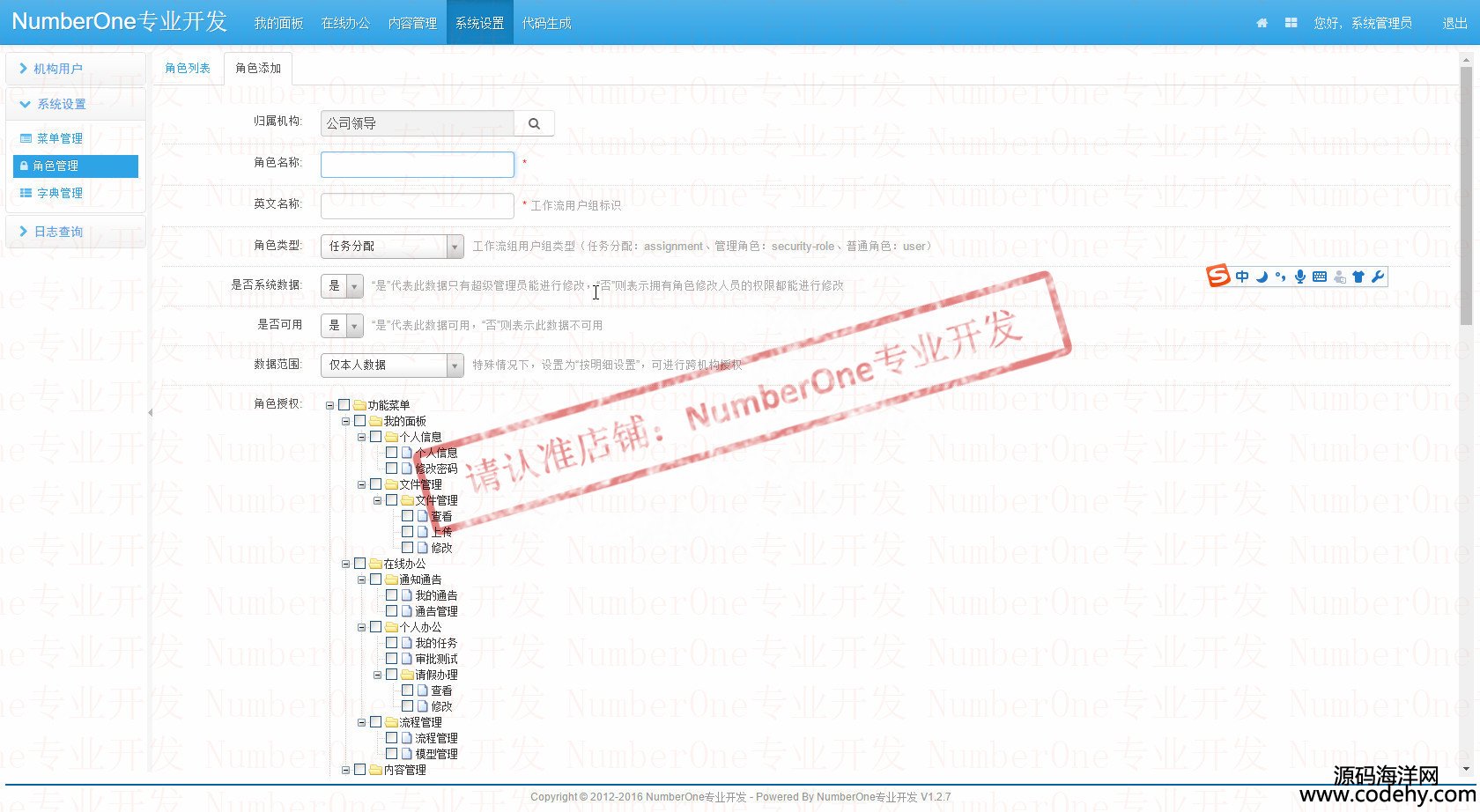1480x812 pixels.
Task: Click the Sogou punctuation icon
Action: click(1280, 277)
